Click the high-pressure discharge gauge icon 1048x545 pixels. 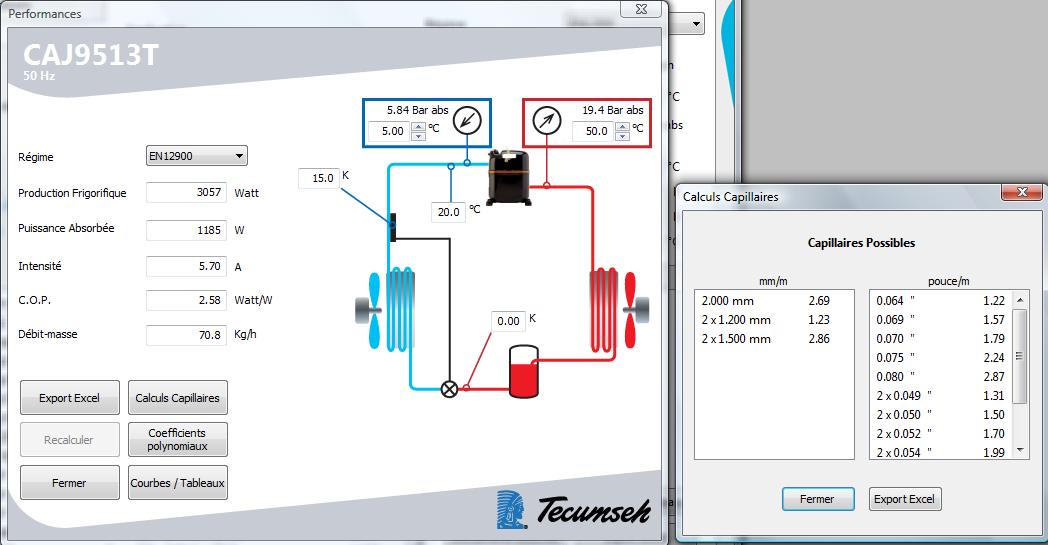point(547,121)
